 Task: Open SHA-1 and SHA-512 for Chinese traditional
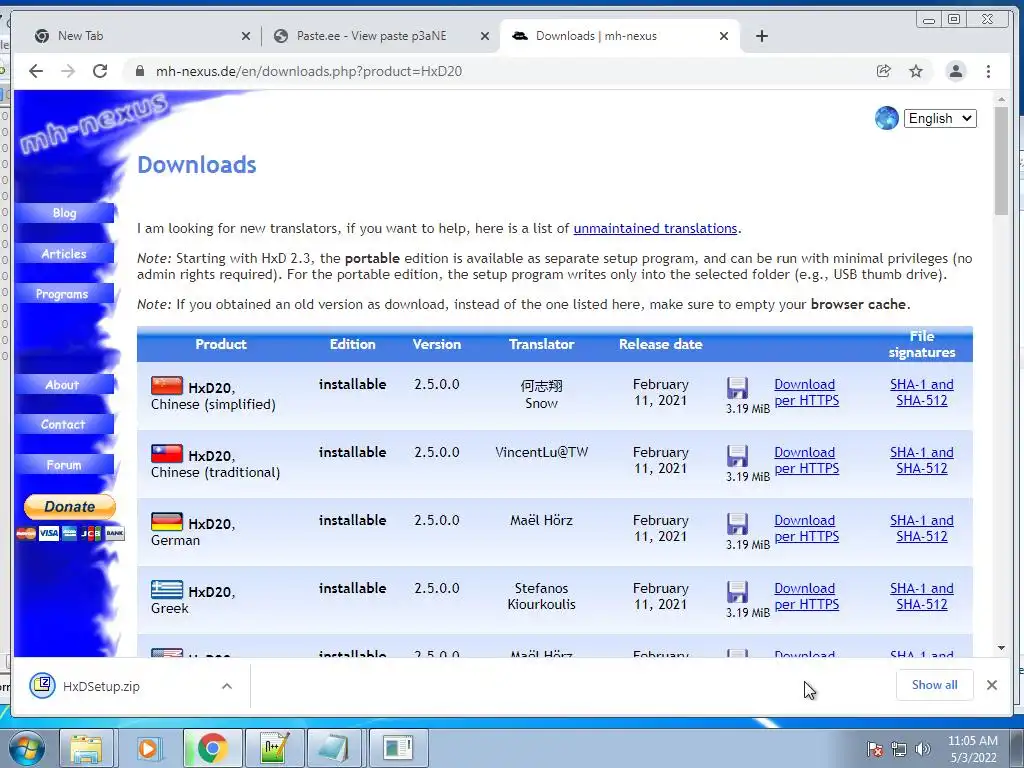[x=921, y=460]
